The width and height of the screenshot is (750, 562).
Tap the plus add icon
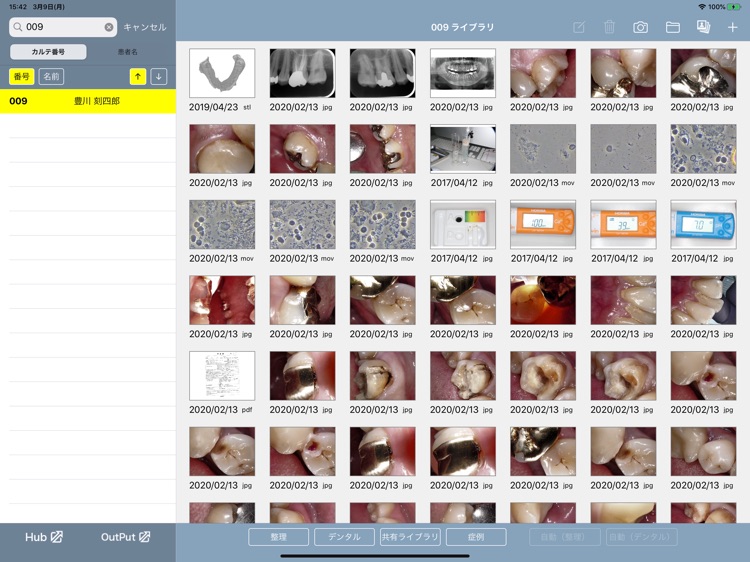point(732,27)
